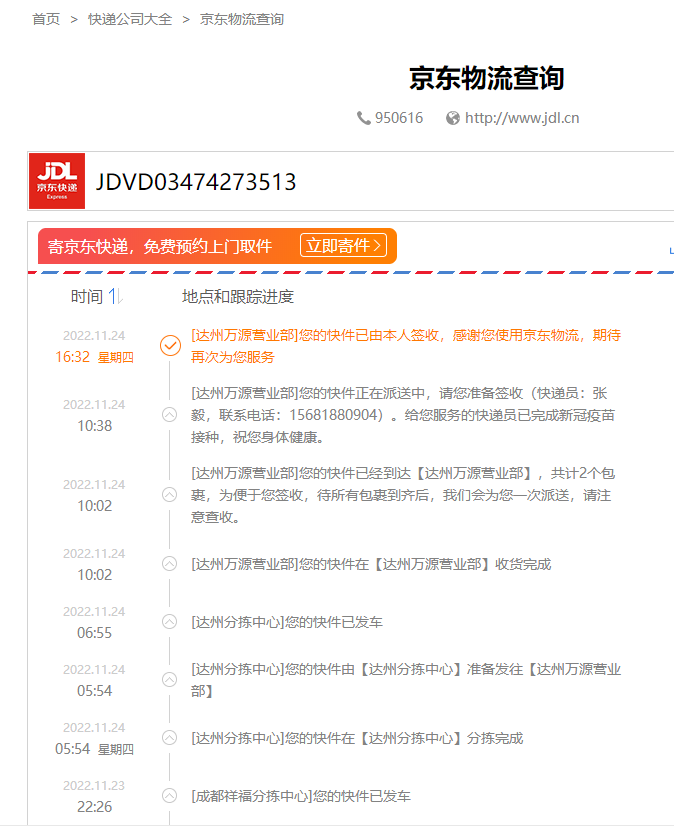Click the 16:32 星期四 timestamp
The height and width of the screenshot is (833, 674).
coord(95,357)
